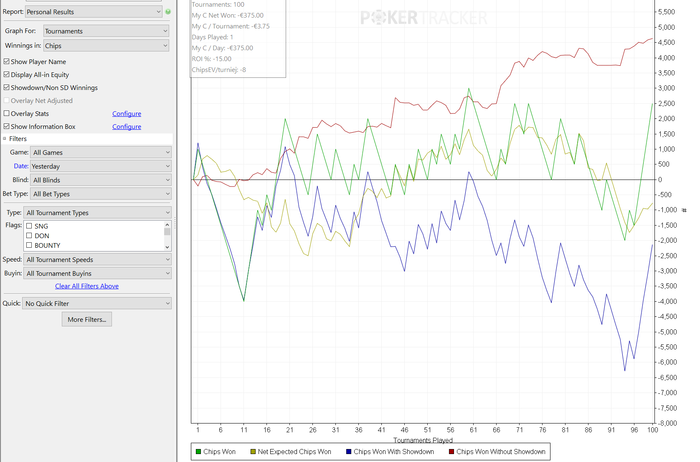The image size is (700, 462).
Task: Open the Date dropdown set to Yesterday
Action: [101, 166]
